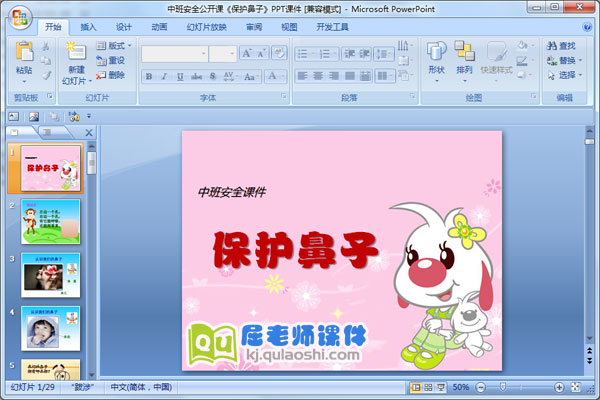600x400 pixels.
Task: Start Slide Show from status bar icon
Action: (x=441, y=387)
